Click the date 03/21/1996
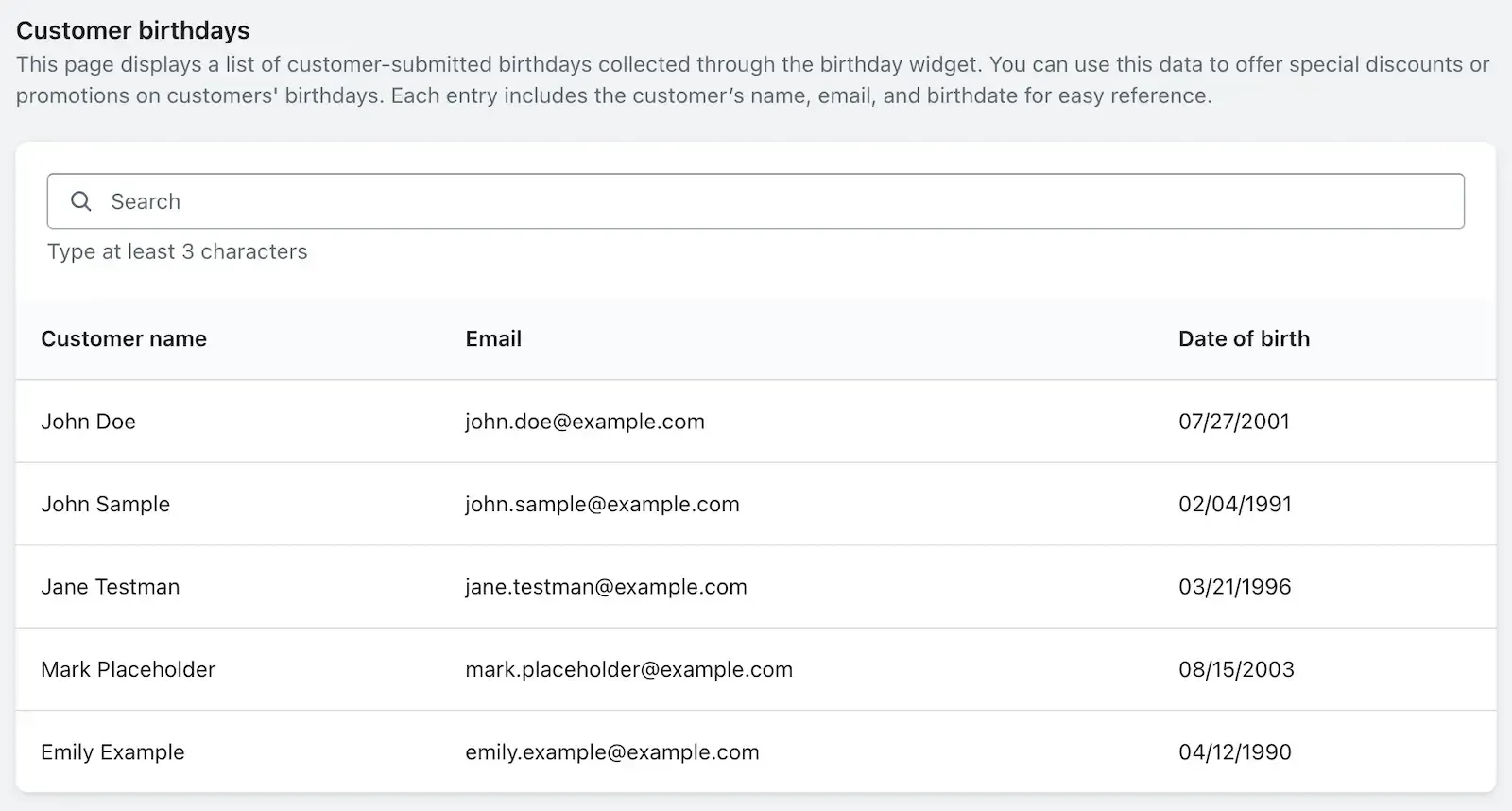1512x811 pixels. 1235,587
